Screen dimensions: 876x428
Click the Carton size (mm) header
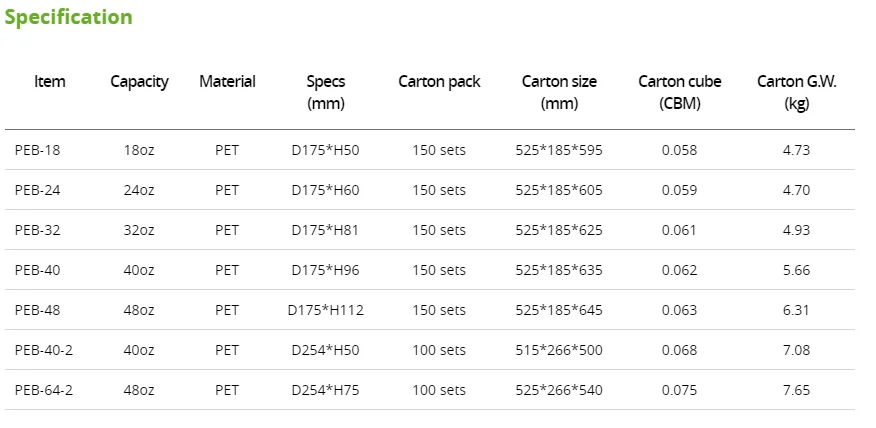[559, 92]
